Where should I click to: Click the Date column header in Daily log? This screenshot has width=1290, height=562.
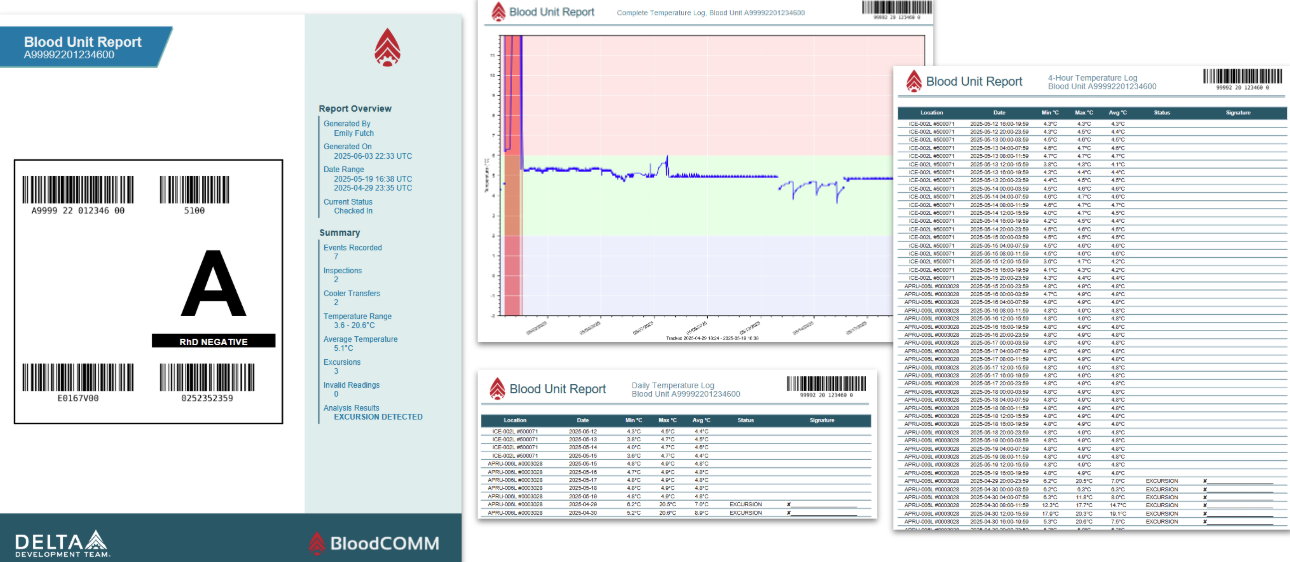(581, 420)
